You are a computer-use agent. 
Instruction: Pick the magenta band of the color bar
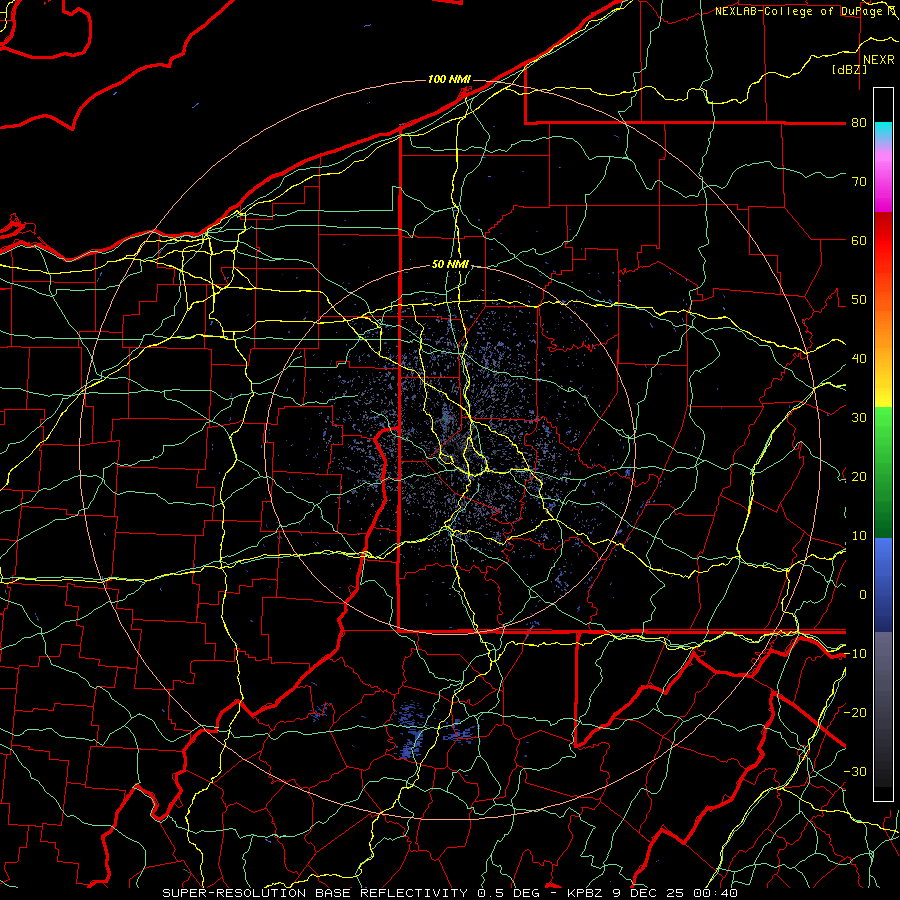click(x=883, y=184)
